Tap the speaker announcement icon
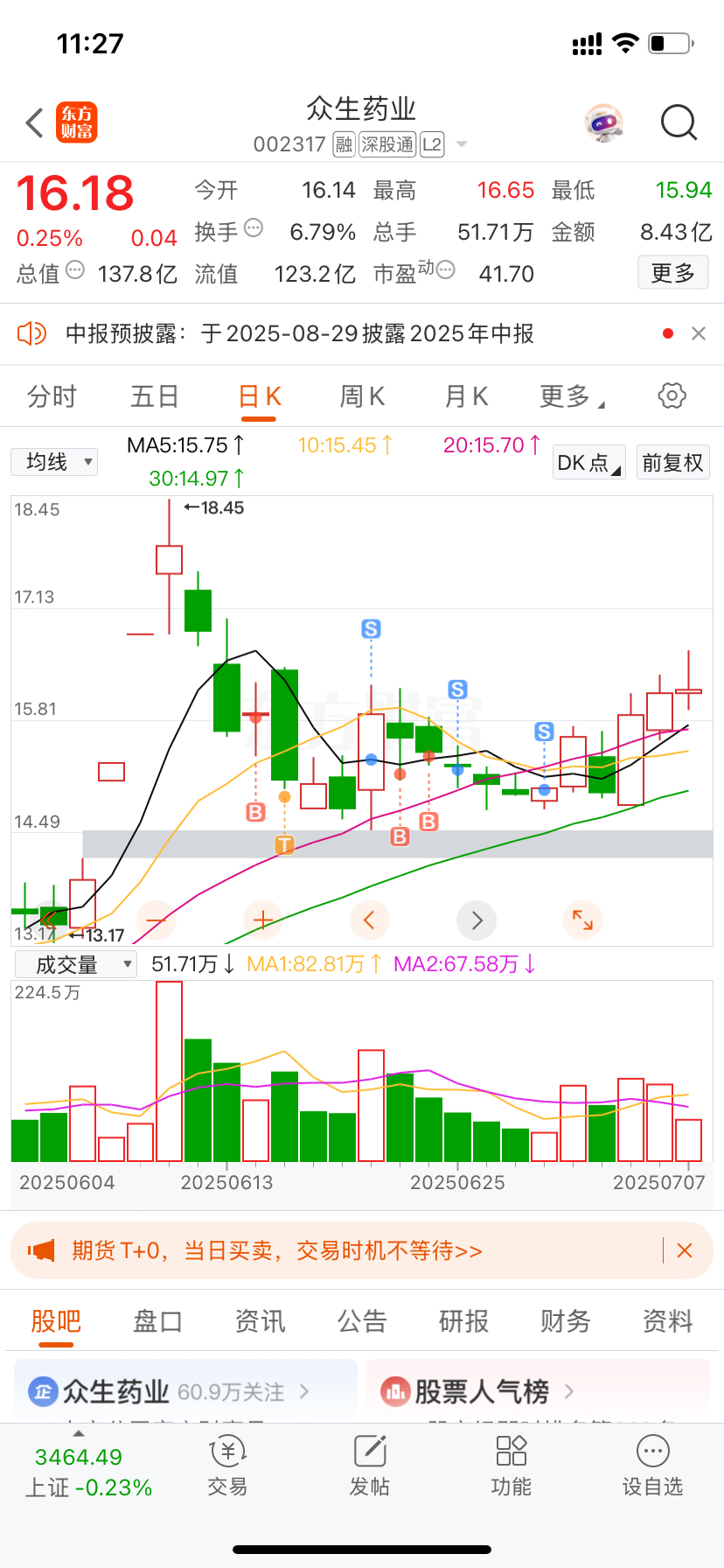Viewport: 724px width, 1568px height. coord(31,333)
